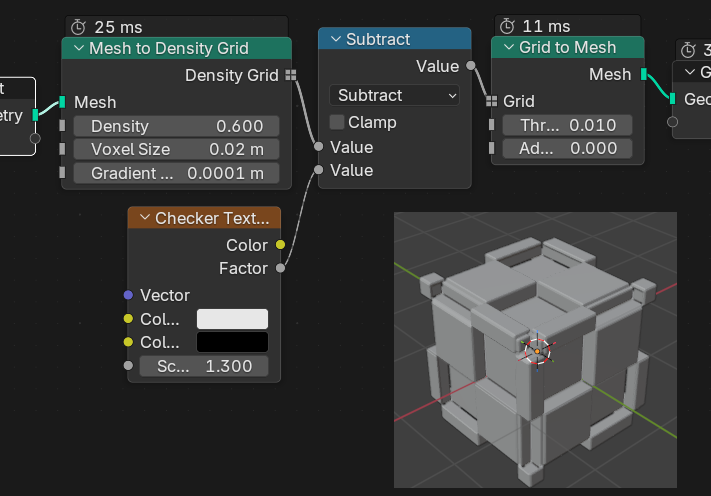This screenshot has width=711, height=496.
Task: Open the Subtract operation dropdown
Action: (395, 95)
